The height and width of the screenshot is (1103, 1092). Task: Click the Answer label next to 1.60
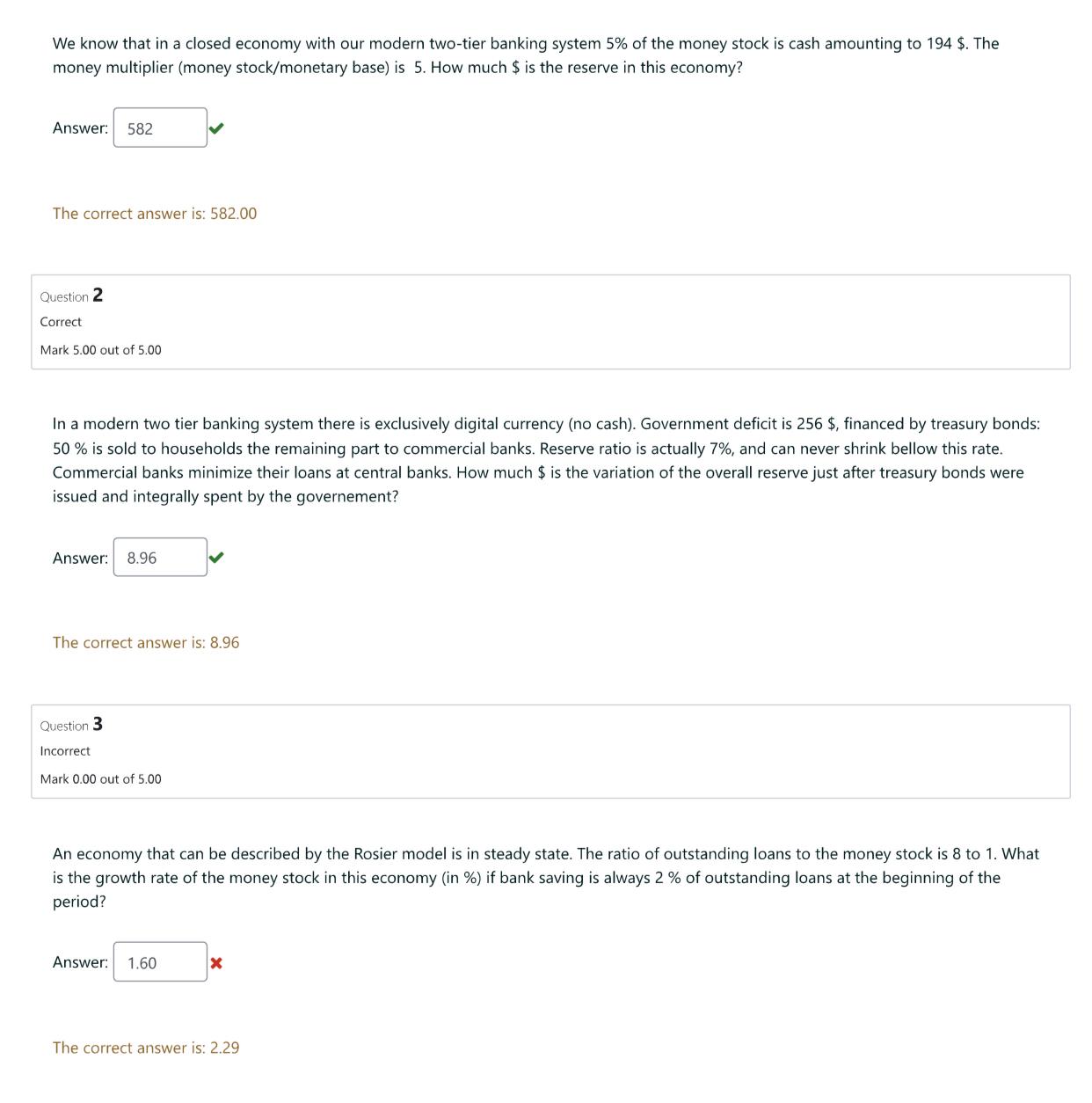point(80,962)
